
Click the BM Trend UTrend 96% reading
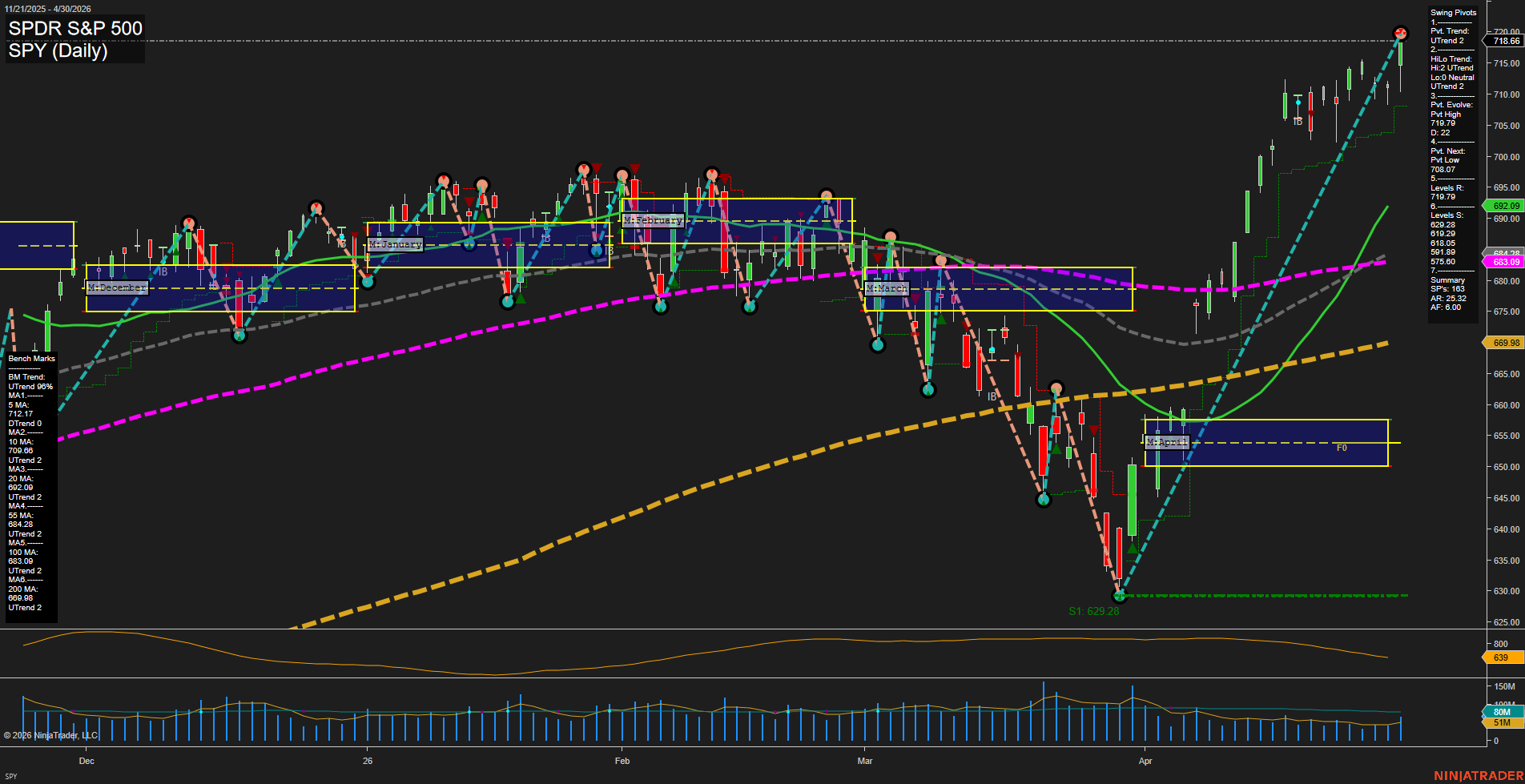click(30, 387)
